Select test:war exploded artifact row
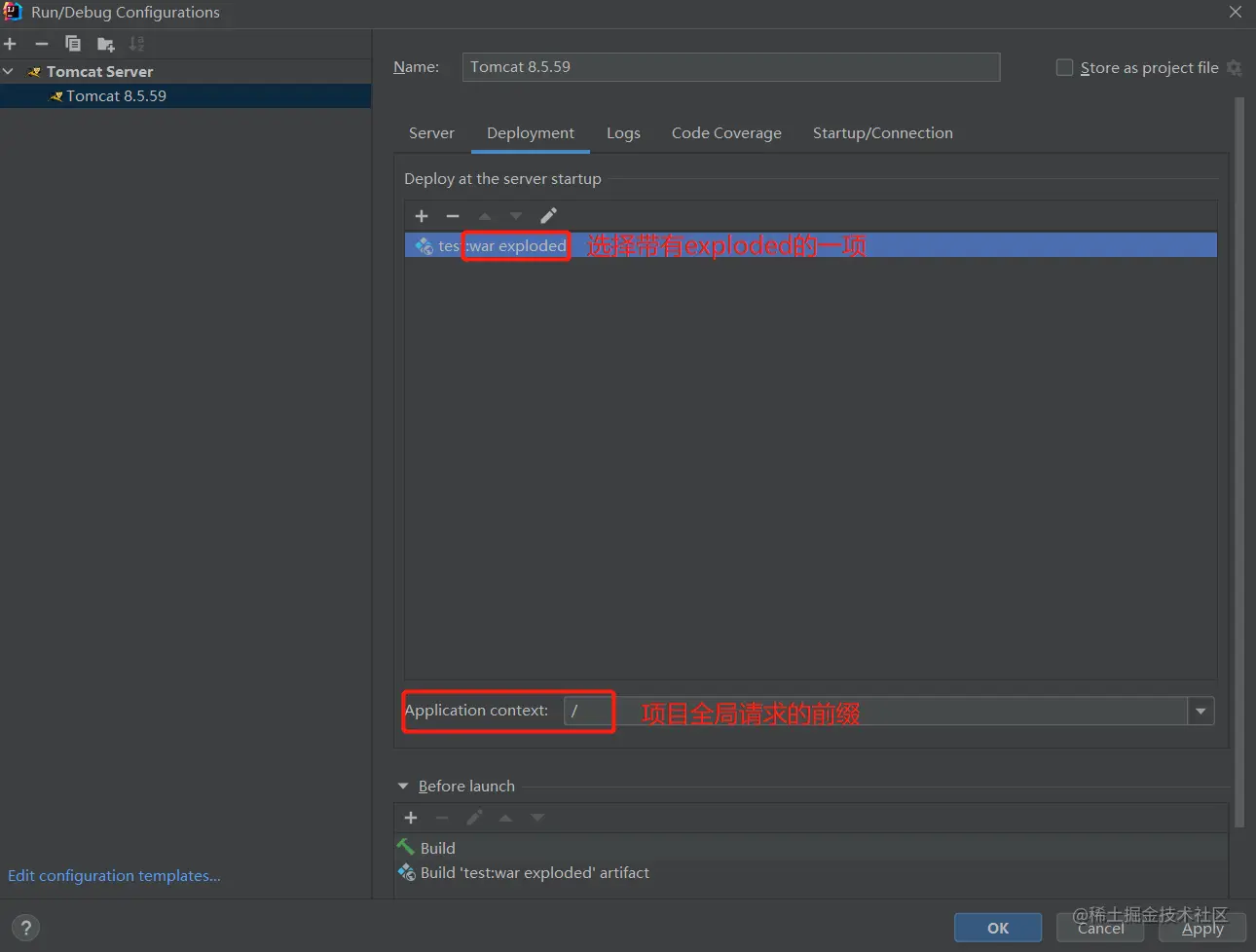Screen dimensions: 1256x952 811,245
